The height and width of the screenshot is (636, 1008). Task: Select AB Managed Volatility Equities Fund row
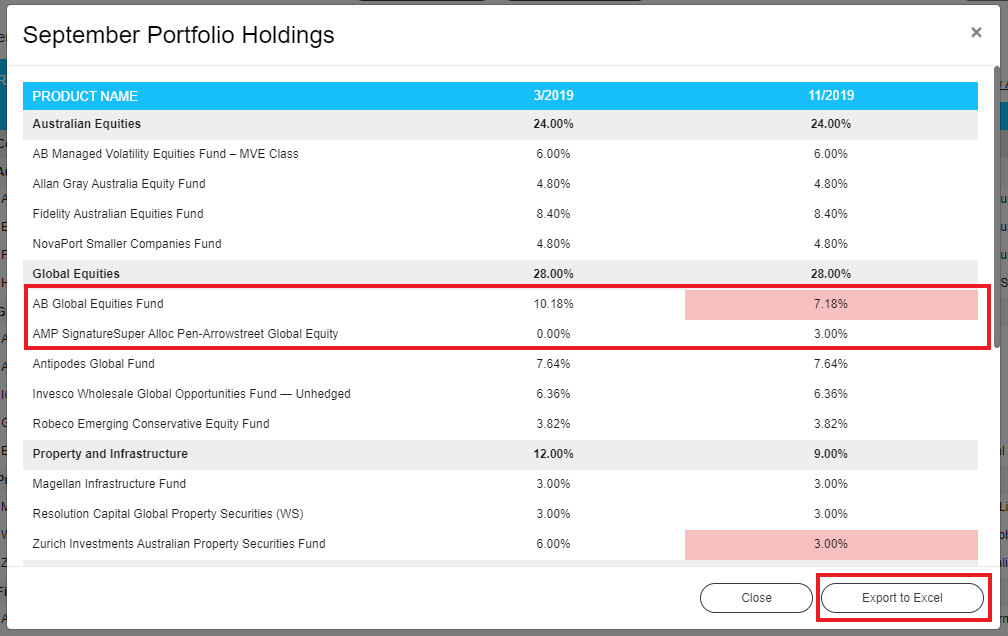165,154
